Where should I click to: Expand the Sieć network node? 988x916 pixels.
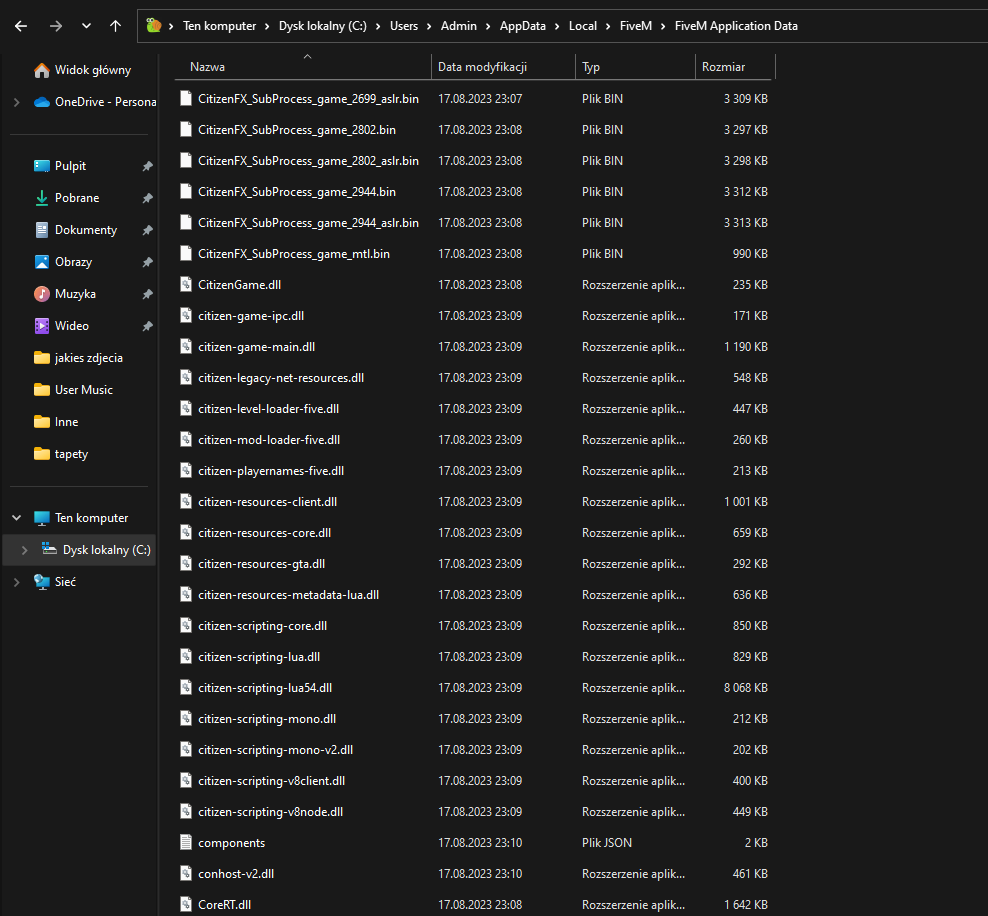[16, 582]
